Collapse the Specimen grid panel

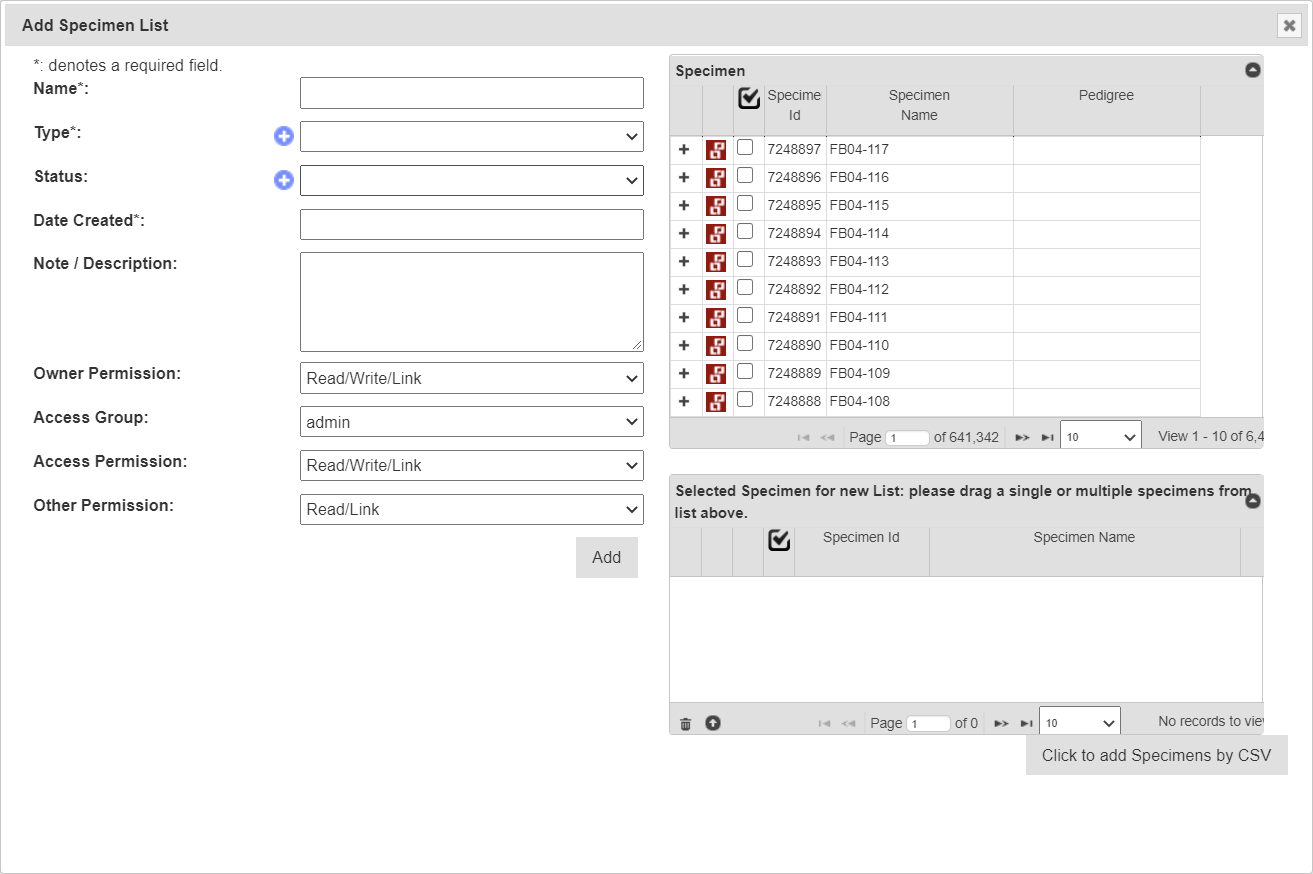pos(1252,70)
